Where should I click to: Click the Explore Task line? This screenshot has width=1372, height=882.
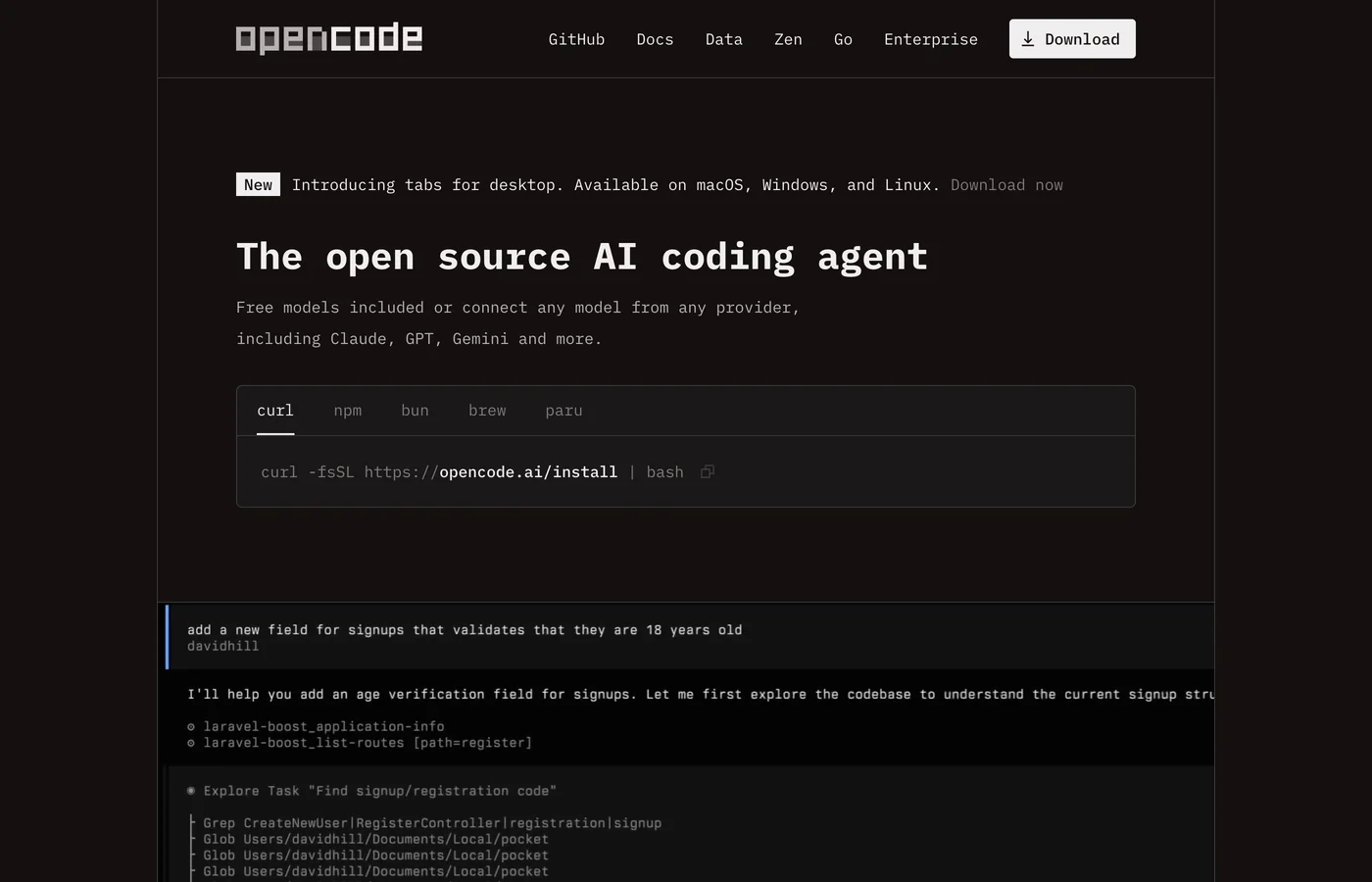(x=371, y=791)
